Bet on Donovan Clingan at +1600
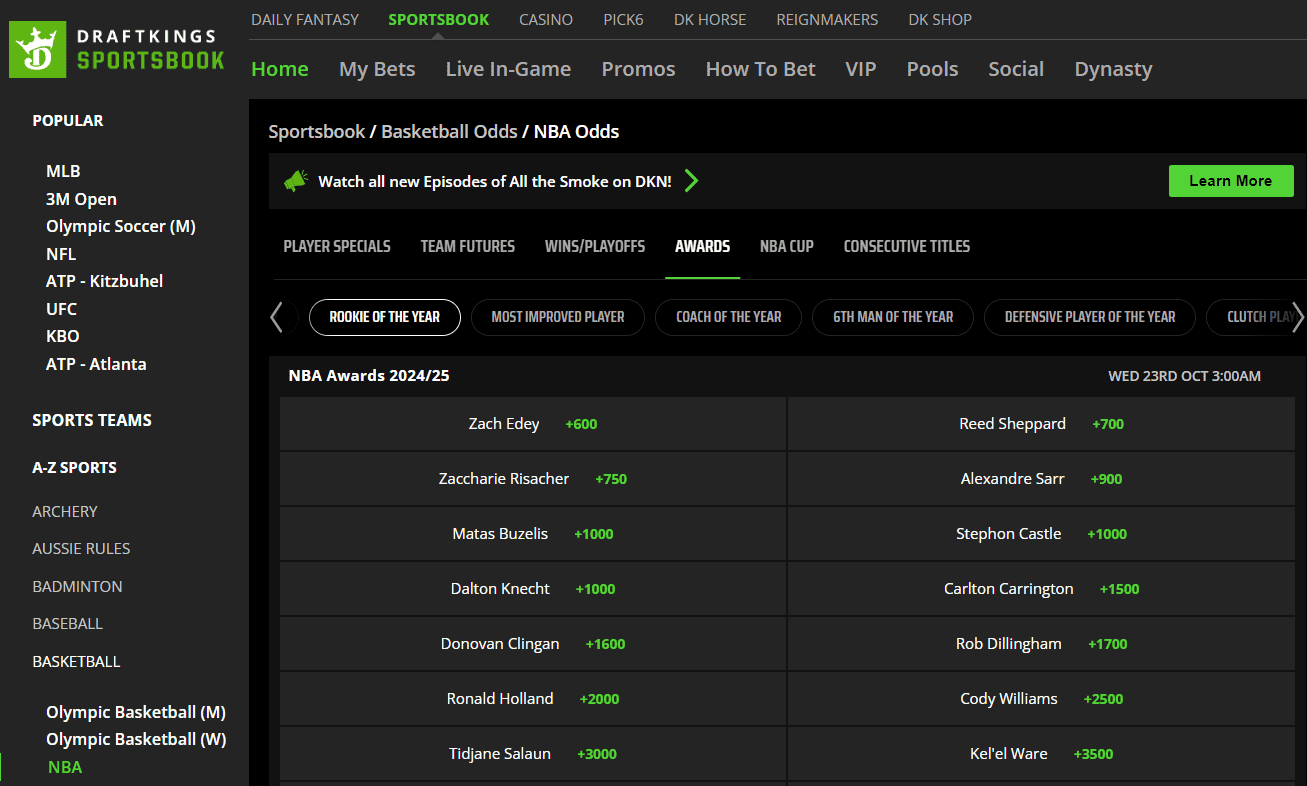The height and width of the screenshot is (786, 1307). pos(533,644)
